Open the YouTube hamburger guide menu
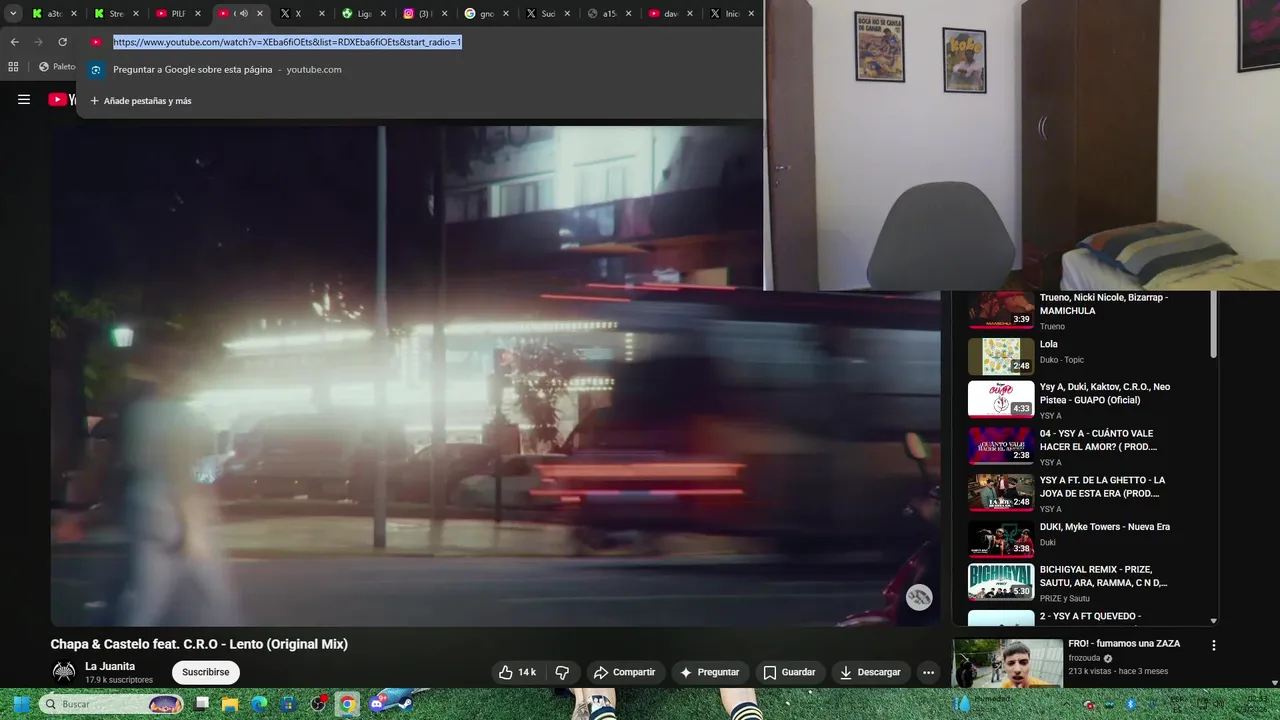 click(24, 99)
